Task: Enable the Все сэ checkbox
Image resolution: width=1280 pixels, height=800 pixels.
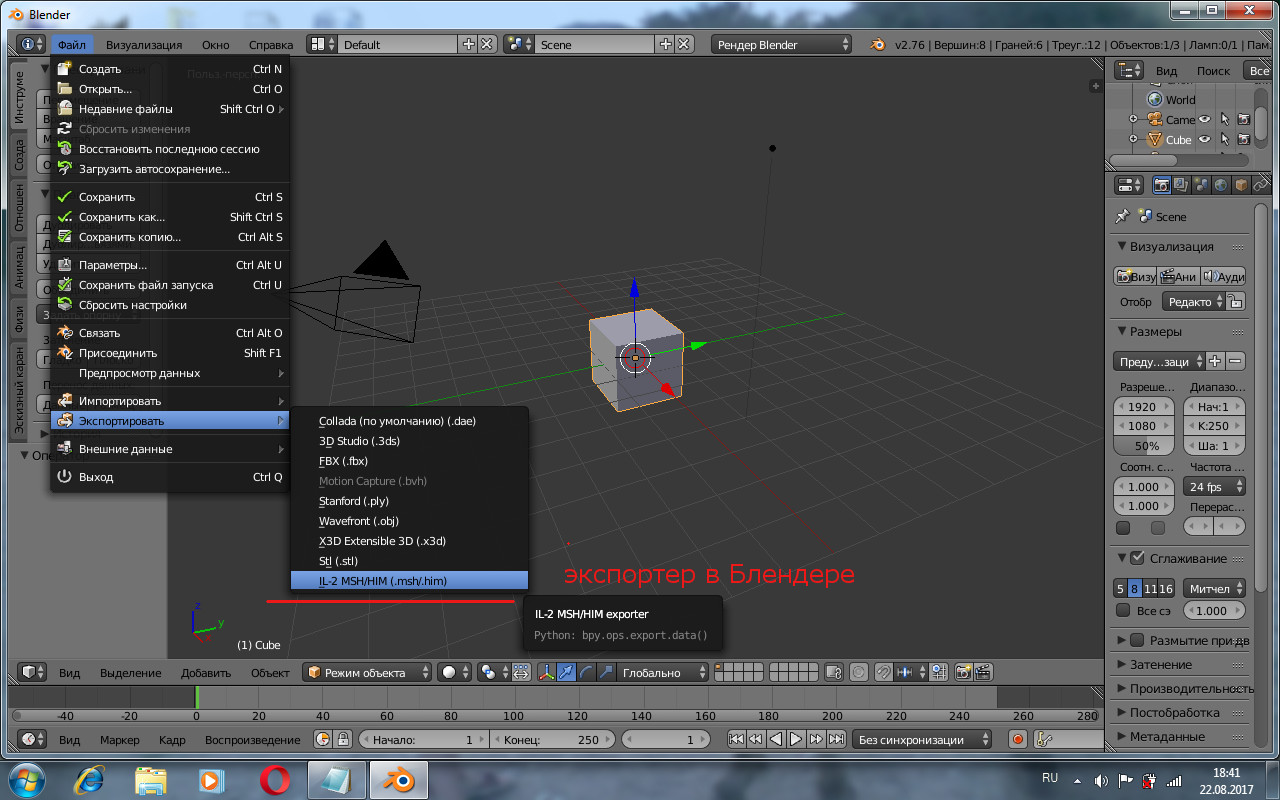Action: tap(1122, 610)
